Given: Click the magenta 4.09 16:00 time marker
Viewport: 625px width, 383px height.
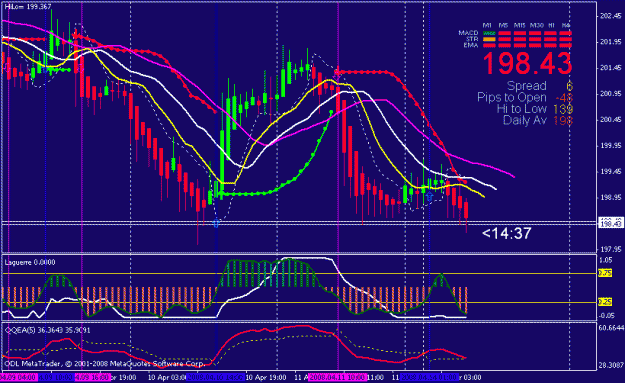Looking at the screenshot, I should (x=92, y=377).
